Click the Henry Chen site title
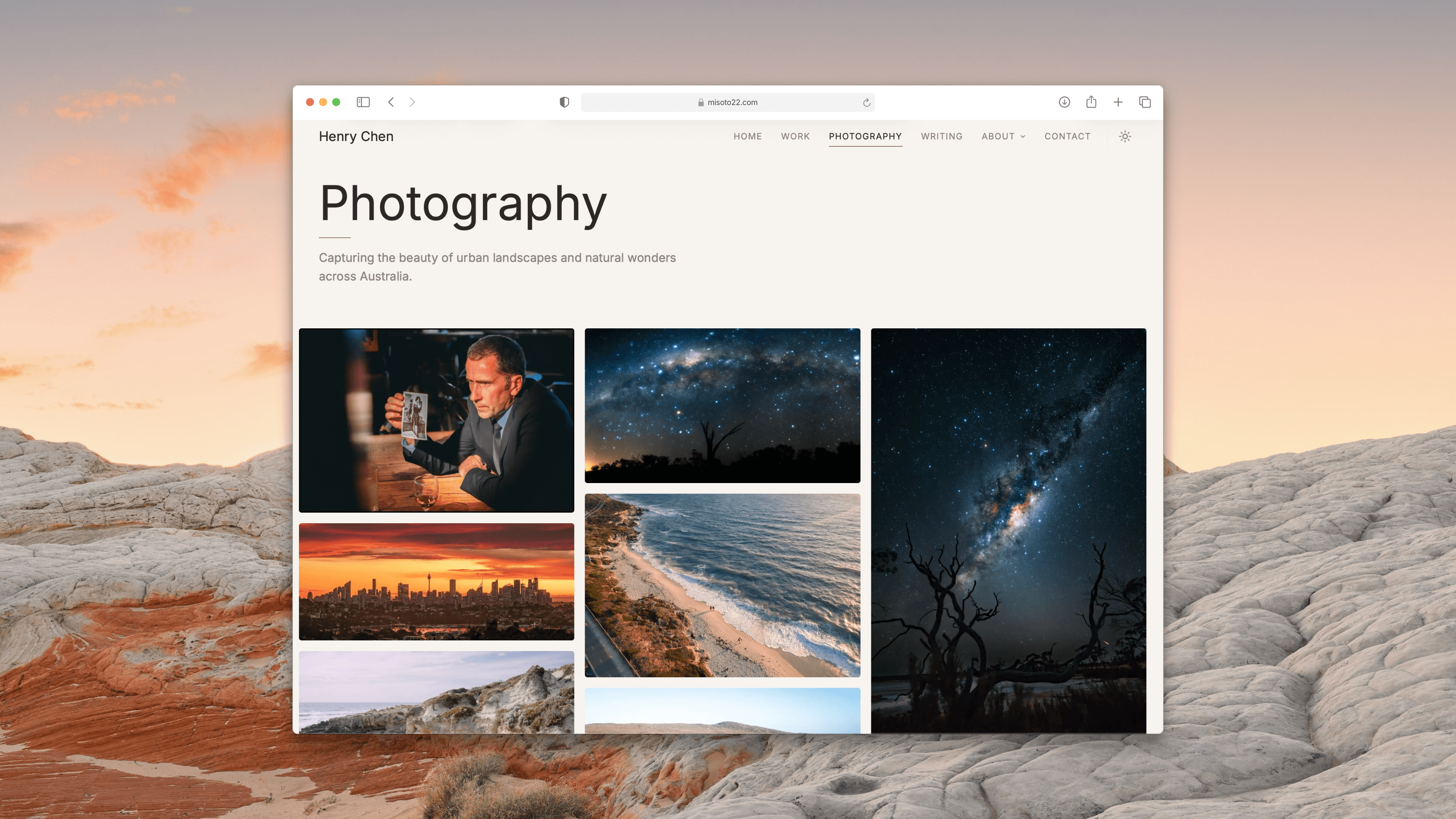 356,136
